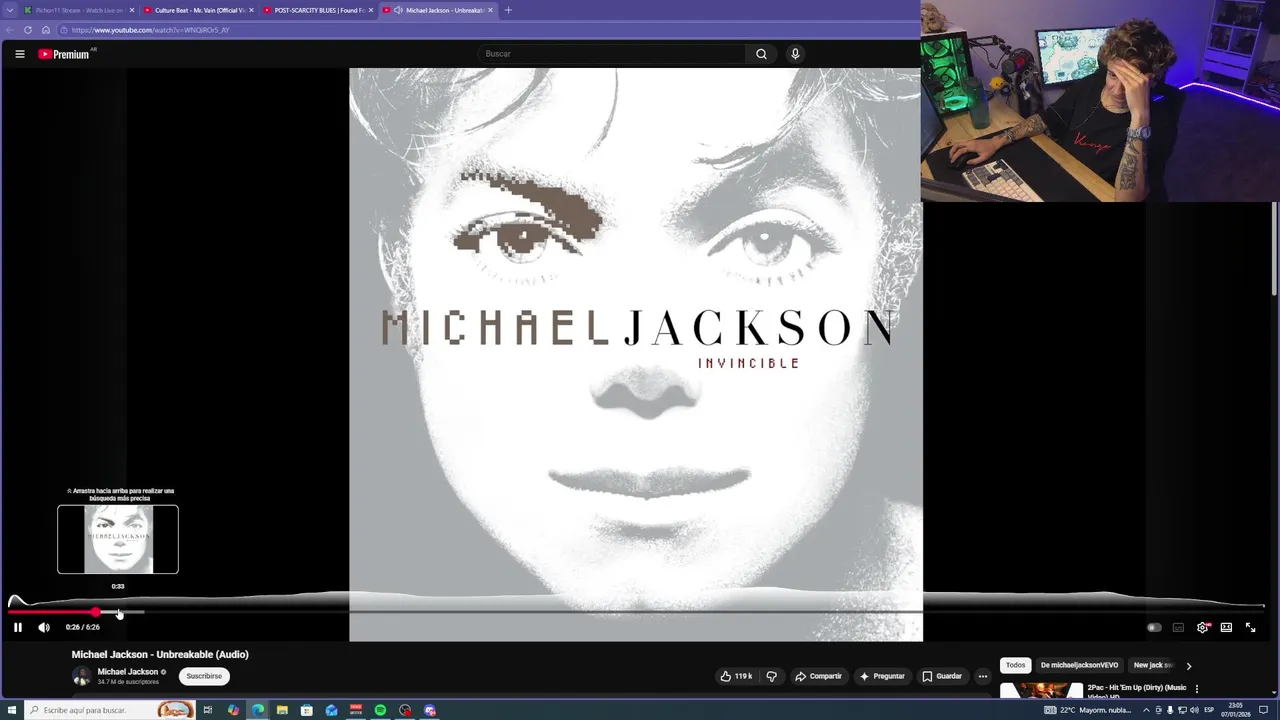1280x720 pixels.
Task: Open a new browser tab
Action: 508,10
